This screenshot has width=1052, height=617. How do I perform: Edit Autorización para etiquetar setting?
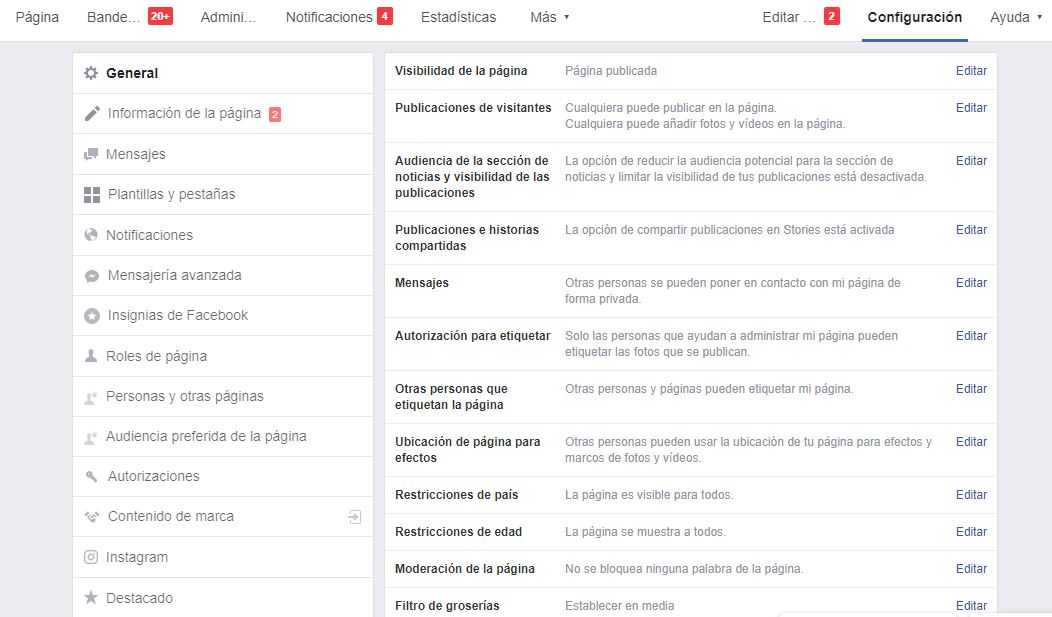click(971, 335)
